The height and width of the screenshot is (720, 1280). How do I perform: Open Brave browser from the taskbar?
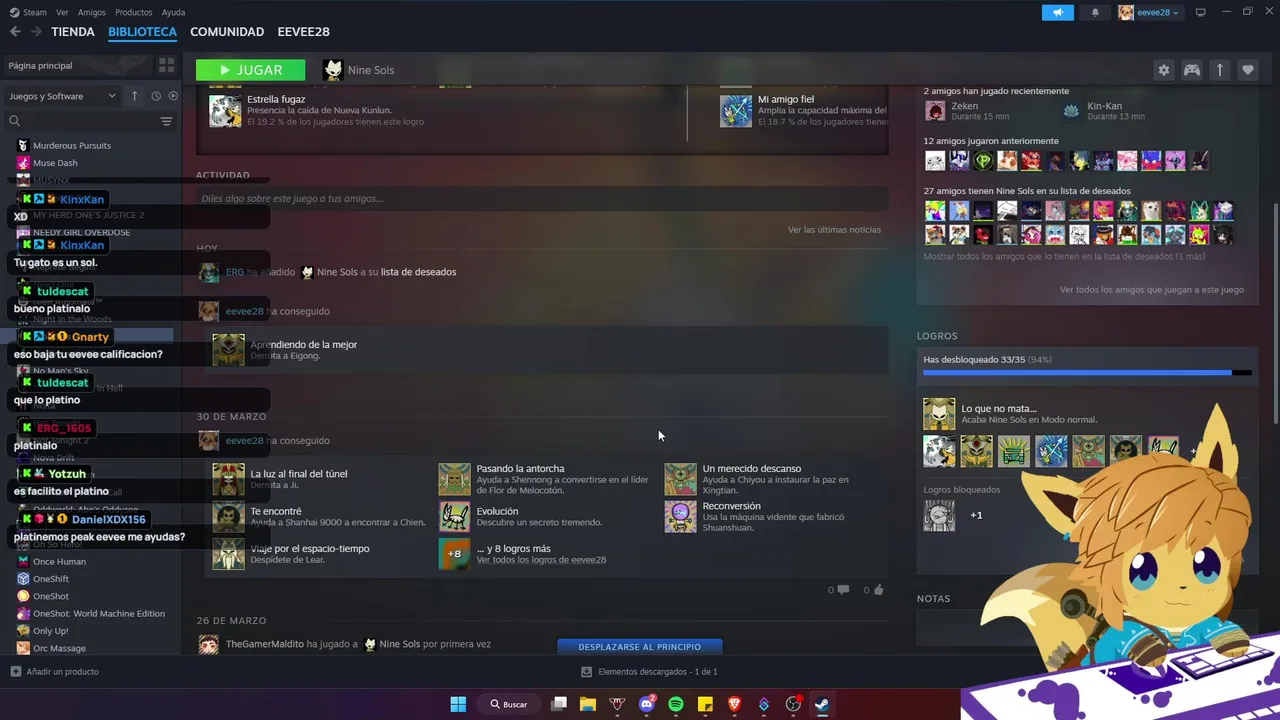pyautogui.click(x=735, y=705)
